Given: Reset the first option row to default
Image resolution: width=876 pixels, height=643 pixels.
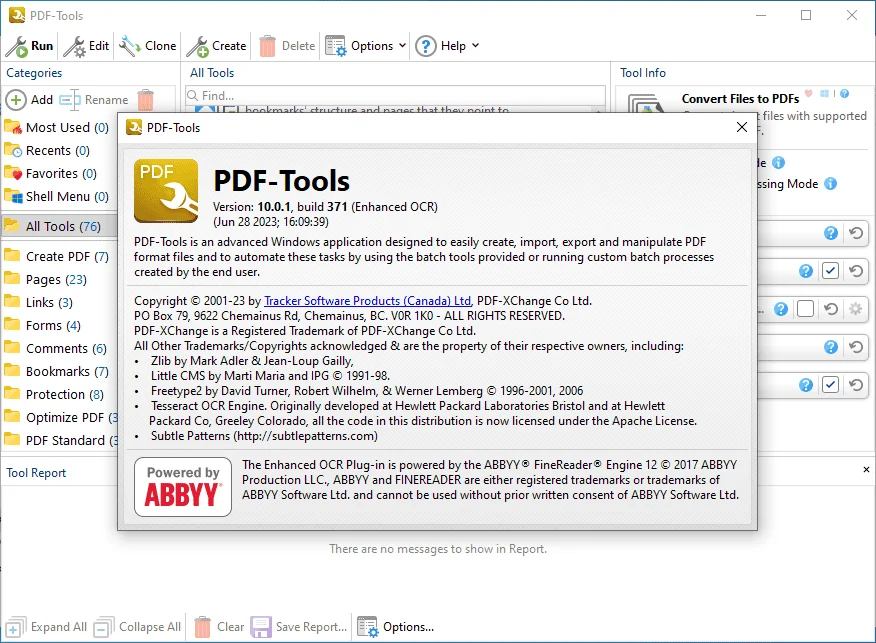Looking at the screenshot, I should click(856, 233).
